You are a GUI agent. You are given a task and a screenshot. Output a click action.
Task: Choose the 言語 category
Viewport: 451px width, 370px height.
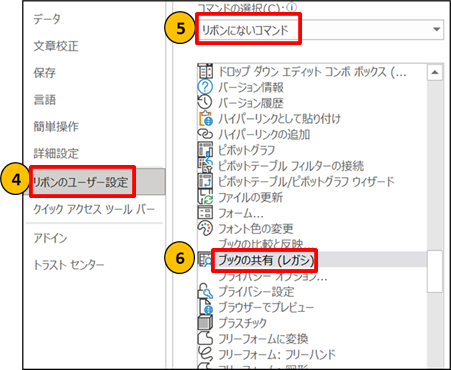pyautogui.click(x=44, y=99)
